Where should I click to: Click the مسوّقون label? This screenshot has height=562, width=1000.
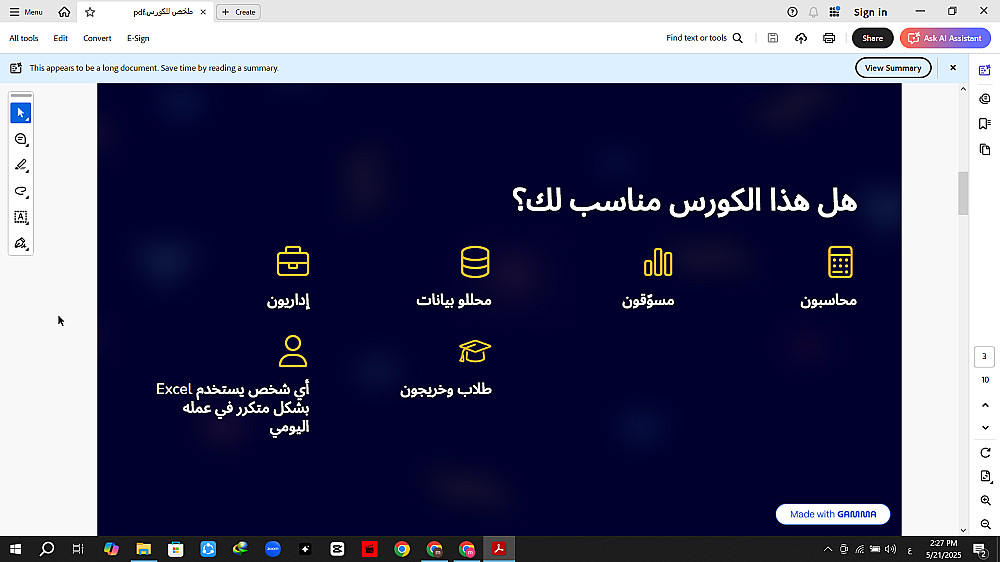pyautogui.click(x=648, y=300)
